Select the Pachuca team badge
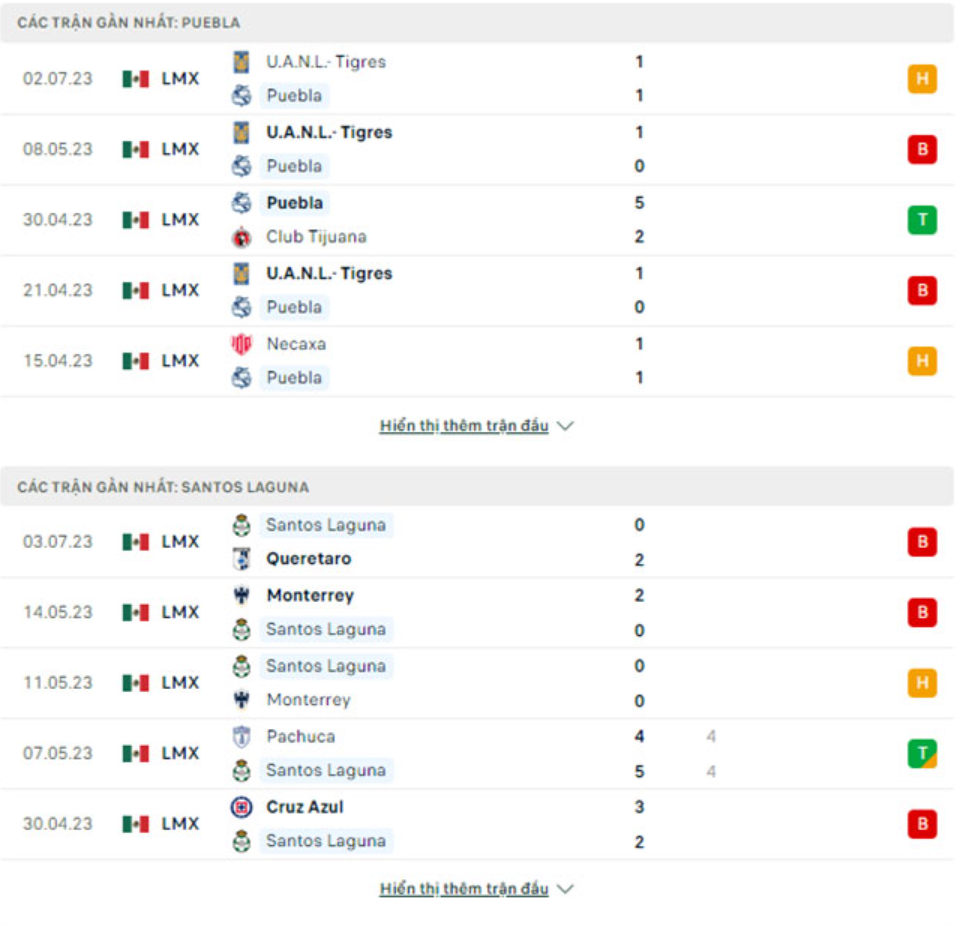The width and height of the screenshot is (956, 927). (241, 736)
